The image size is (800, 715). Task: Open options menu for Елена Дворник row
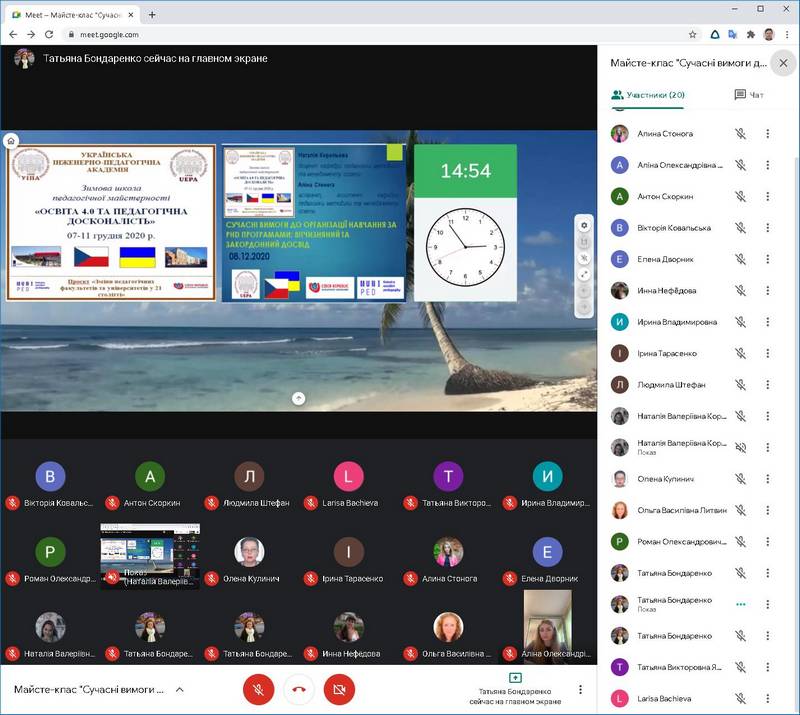tap(767, 259)
